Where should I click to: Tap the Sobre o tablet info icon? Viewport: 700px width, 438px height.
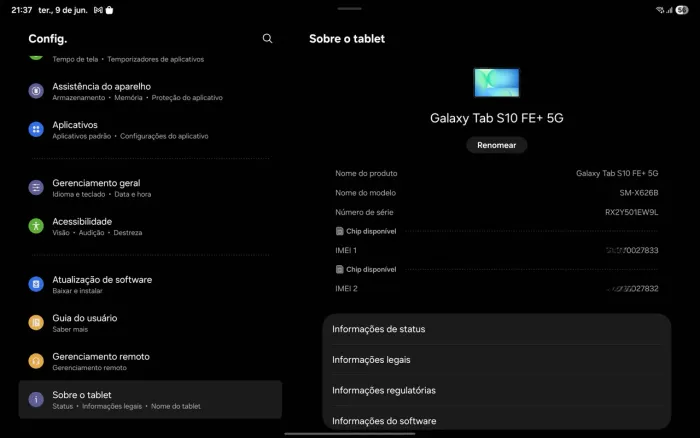point(36,399)
